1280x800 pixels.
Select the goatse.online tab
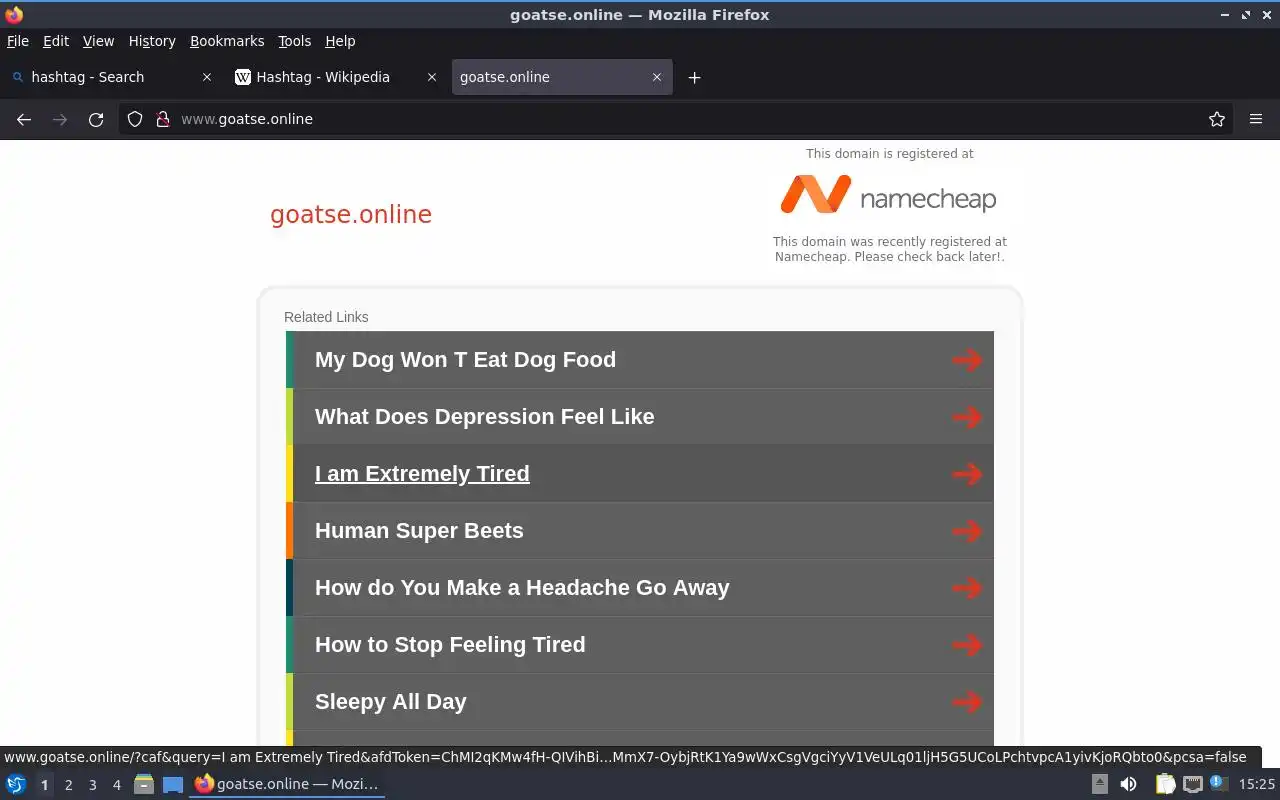pos(562,77)
